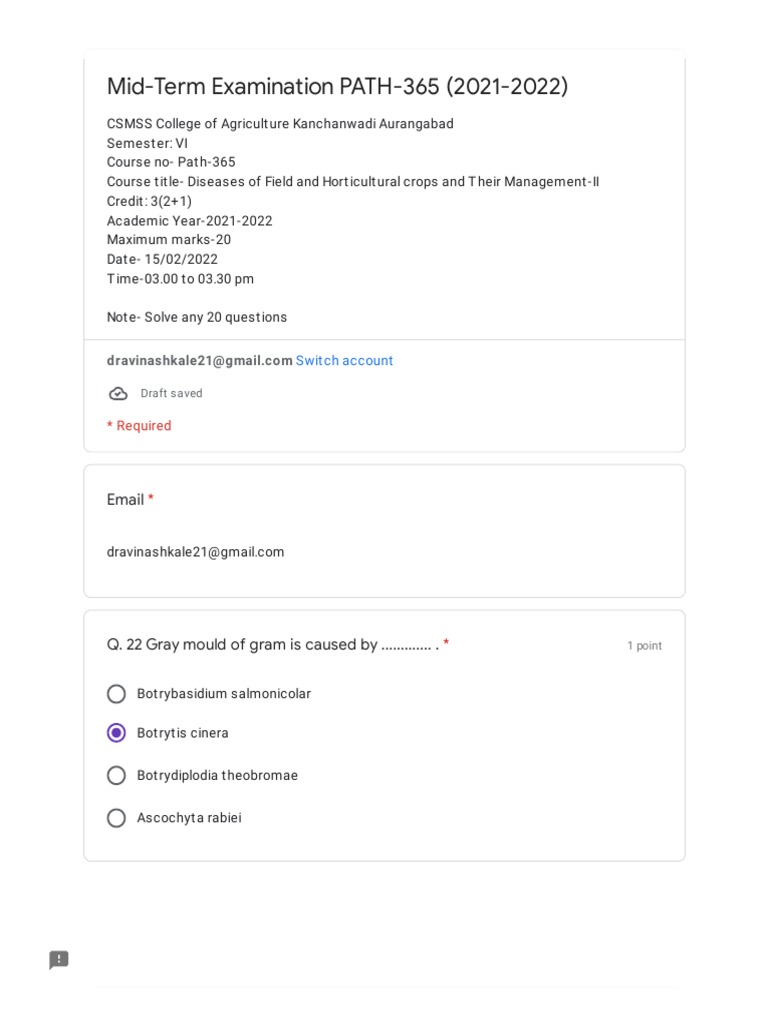Click the 1 point label
Viewport: 768px width, 1024px height.
tap(644, 646)
